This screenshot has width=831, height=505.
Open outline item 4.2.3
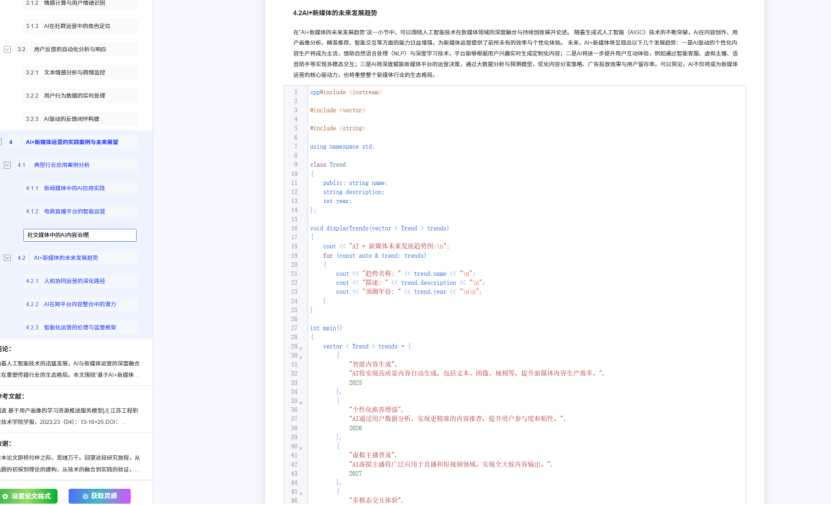(81, 327)
